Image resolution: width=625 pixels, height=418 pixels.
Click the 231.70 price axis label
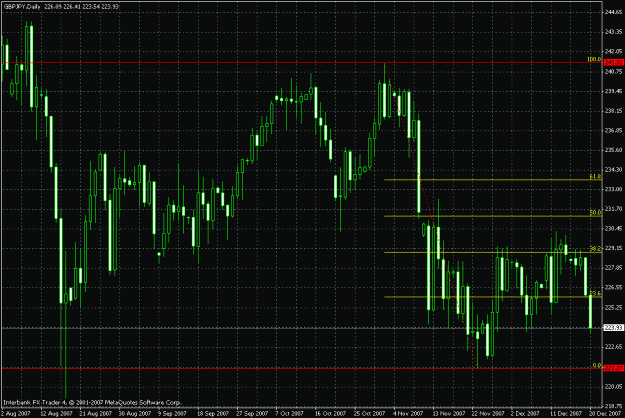[613, 209]
